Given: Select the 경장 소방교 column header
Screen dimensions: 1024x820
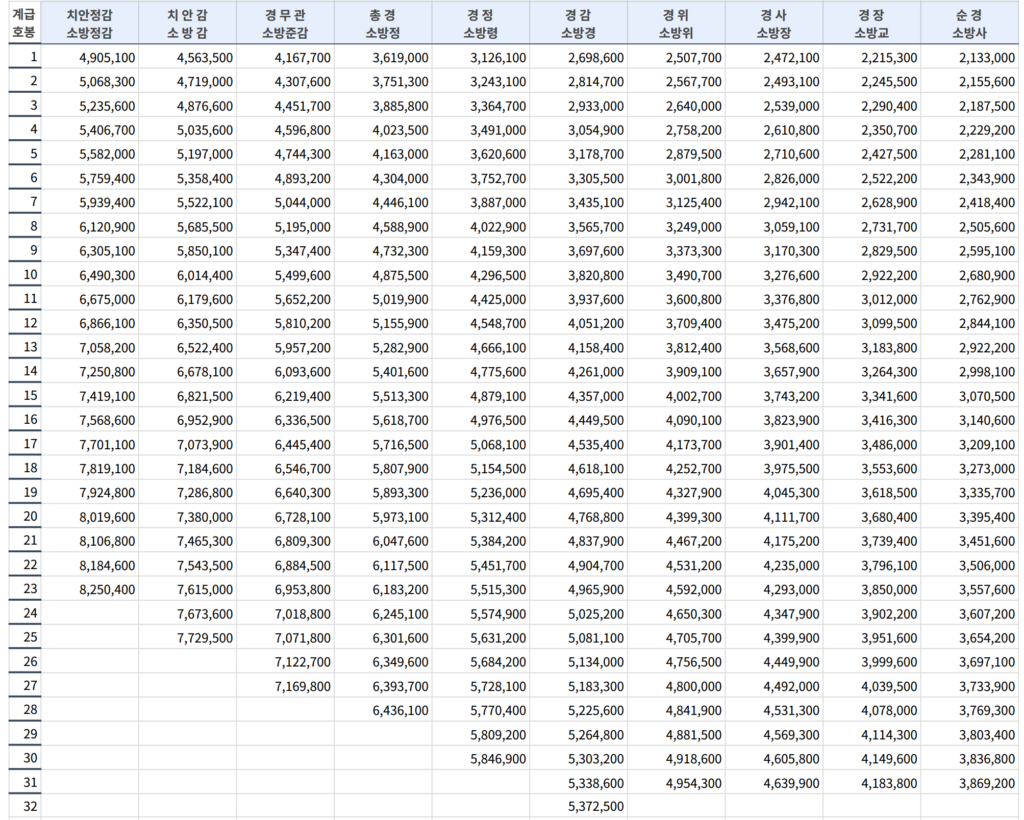Looking at the screenshot, I should 872,23.
